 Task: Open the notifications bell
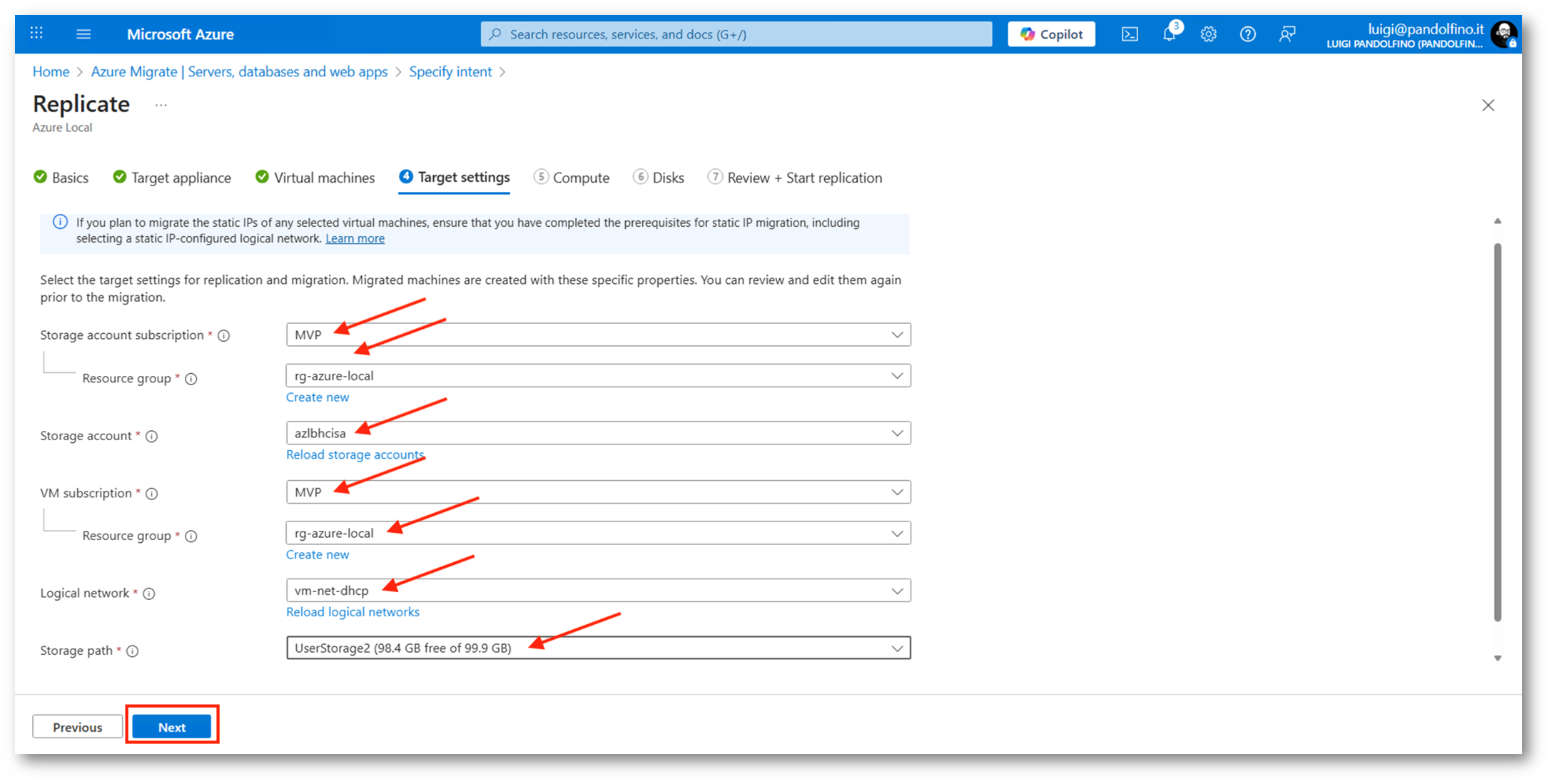pyautogui.click(x=1169, y=34)
